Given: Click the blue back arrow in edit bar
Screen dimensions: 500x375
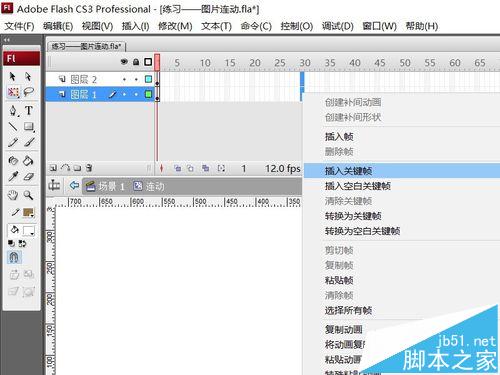Looking at the screenshot, I should 74,185.
